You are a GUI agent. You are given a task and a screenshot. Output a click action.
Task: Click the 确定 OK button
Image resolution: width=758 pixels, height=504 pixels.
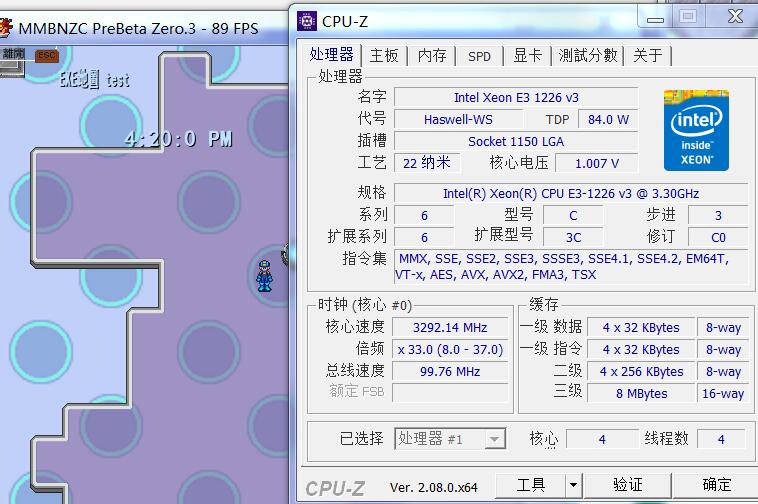tap(716, 485)
